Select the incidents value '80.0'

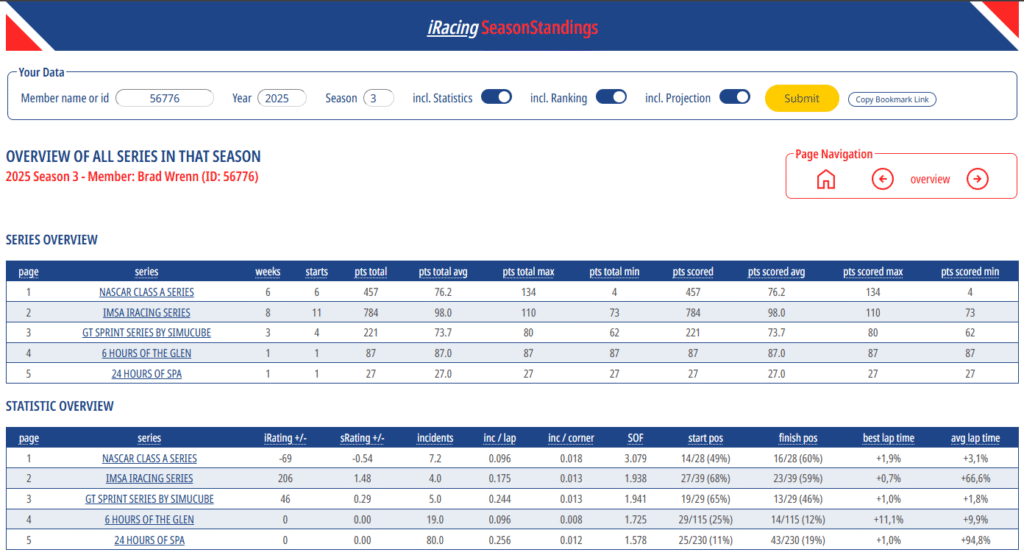[x=435, y=540]
